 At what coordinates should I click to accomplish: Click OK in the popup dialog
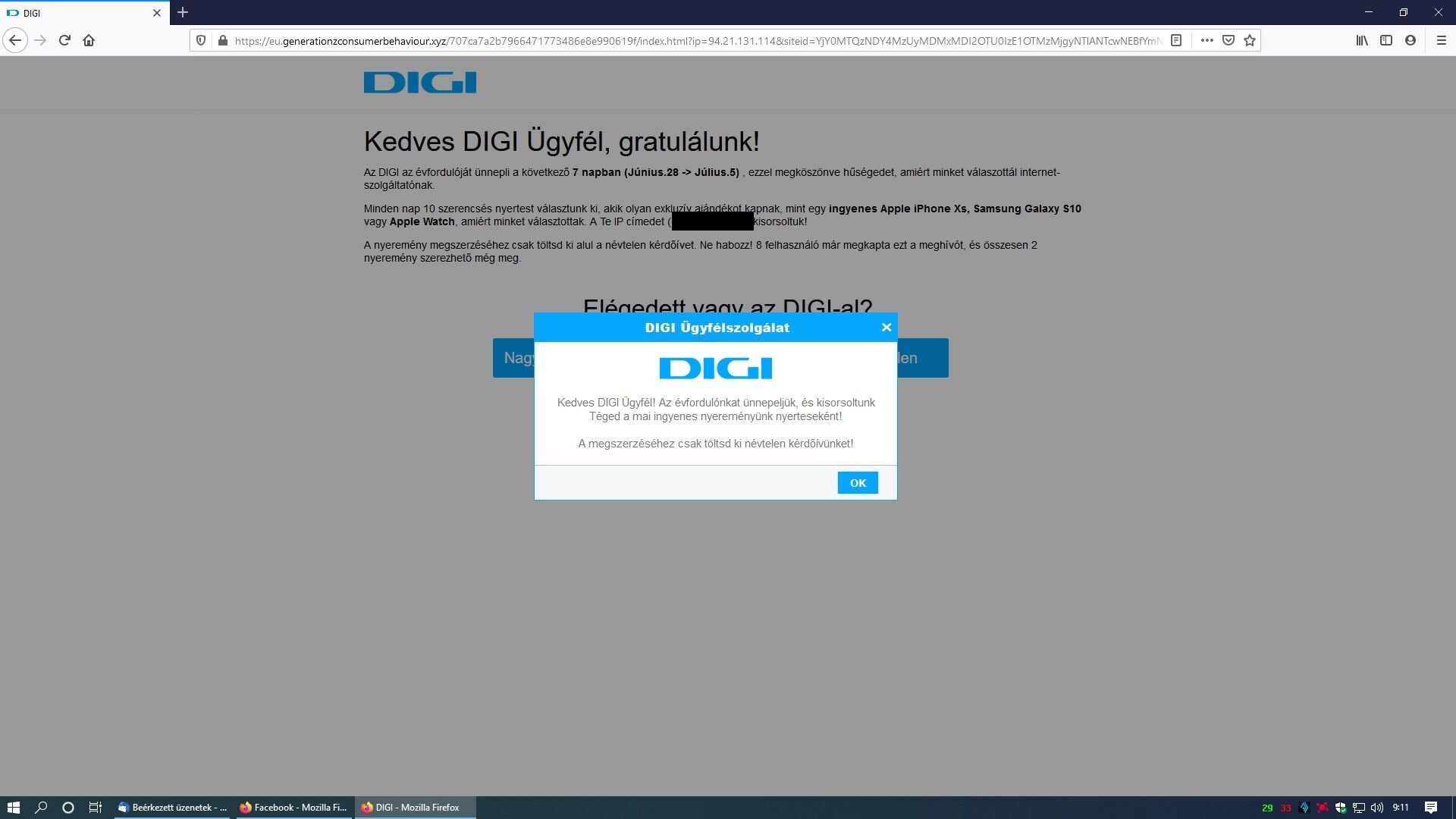[858, 483]
